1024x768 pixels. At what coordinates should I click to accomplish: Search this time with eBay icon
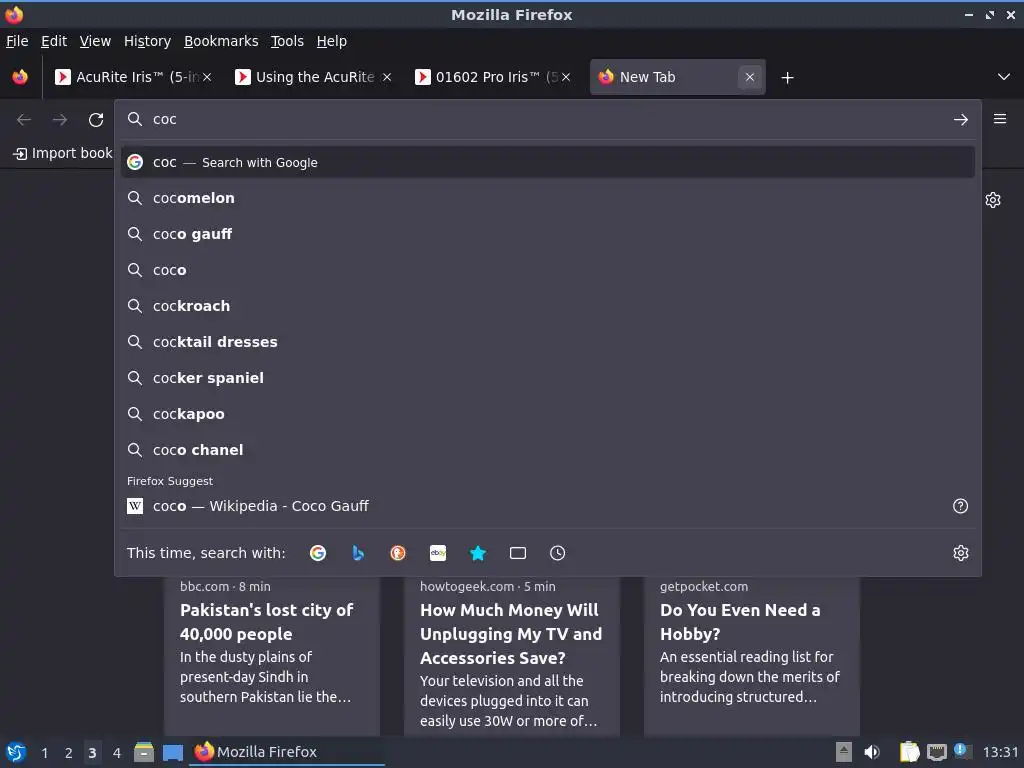point(438,553)
